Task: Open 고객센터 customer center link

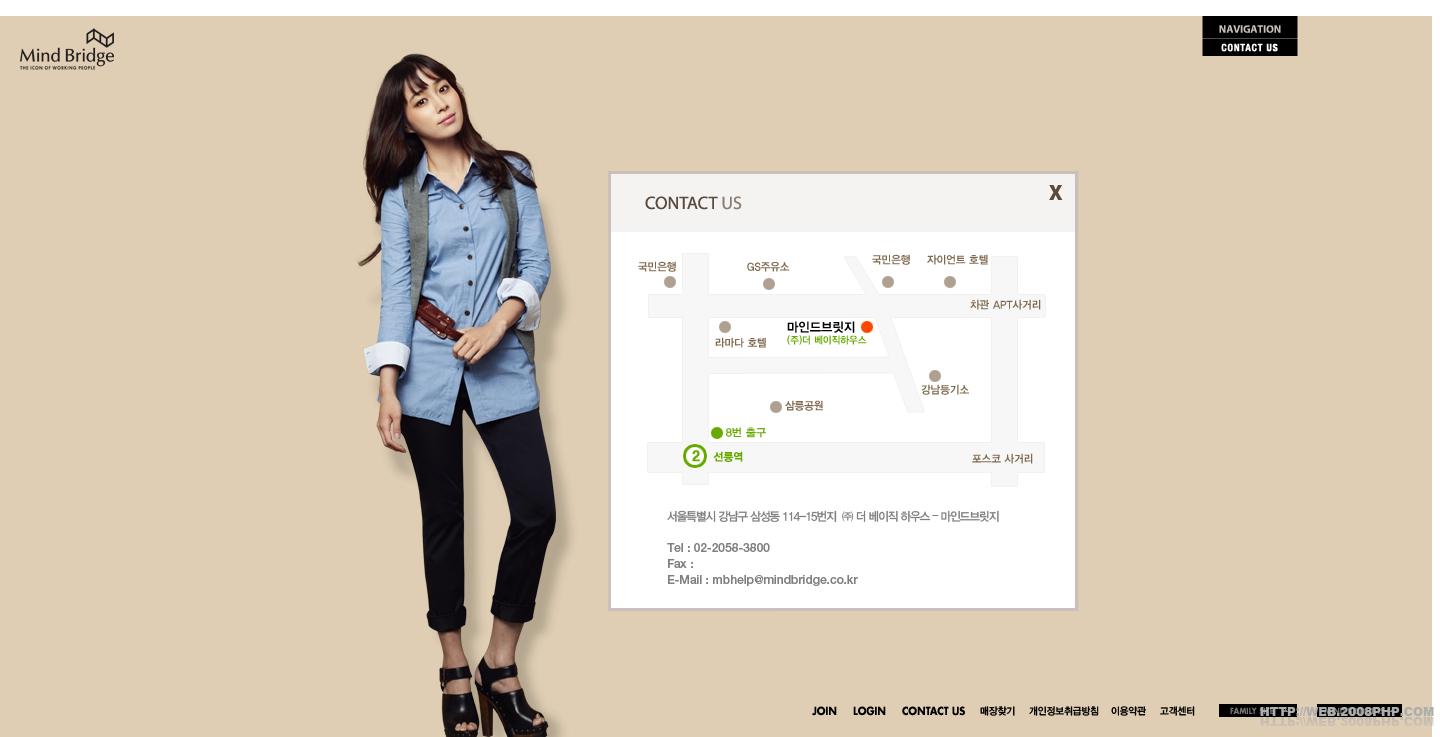Action: pyautogui.click(x=1177, y=711)
